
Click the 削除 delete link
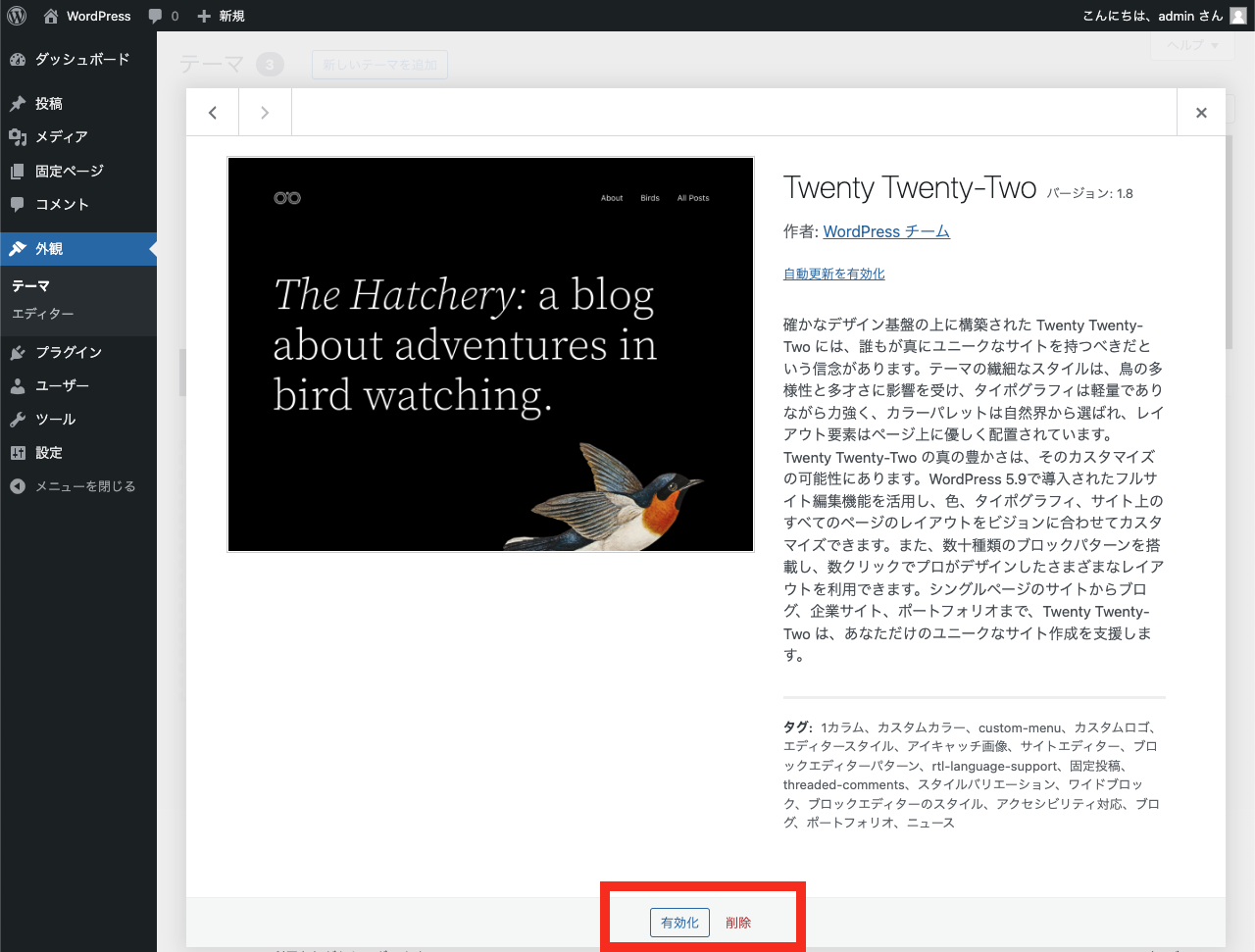[738, 923]
